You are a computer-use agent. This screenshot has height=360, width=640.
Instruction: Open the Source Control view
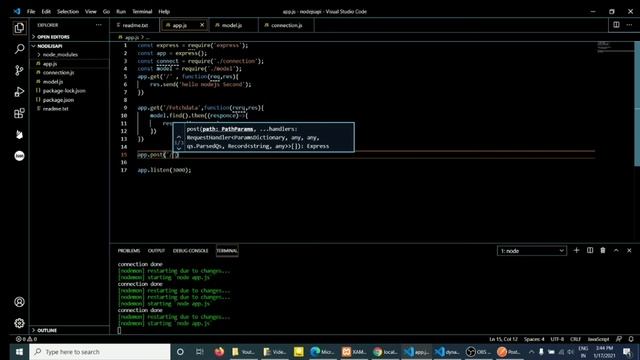tap(19, 70)
